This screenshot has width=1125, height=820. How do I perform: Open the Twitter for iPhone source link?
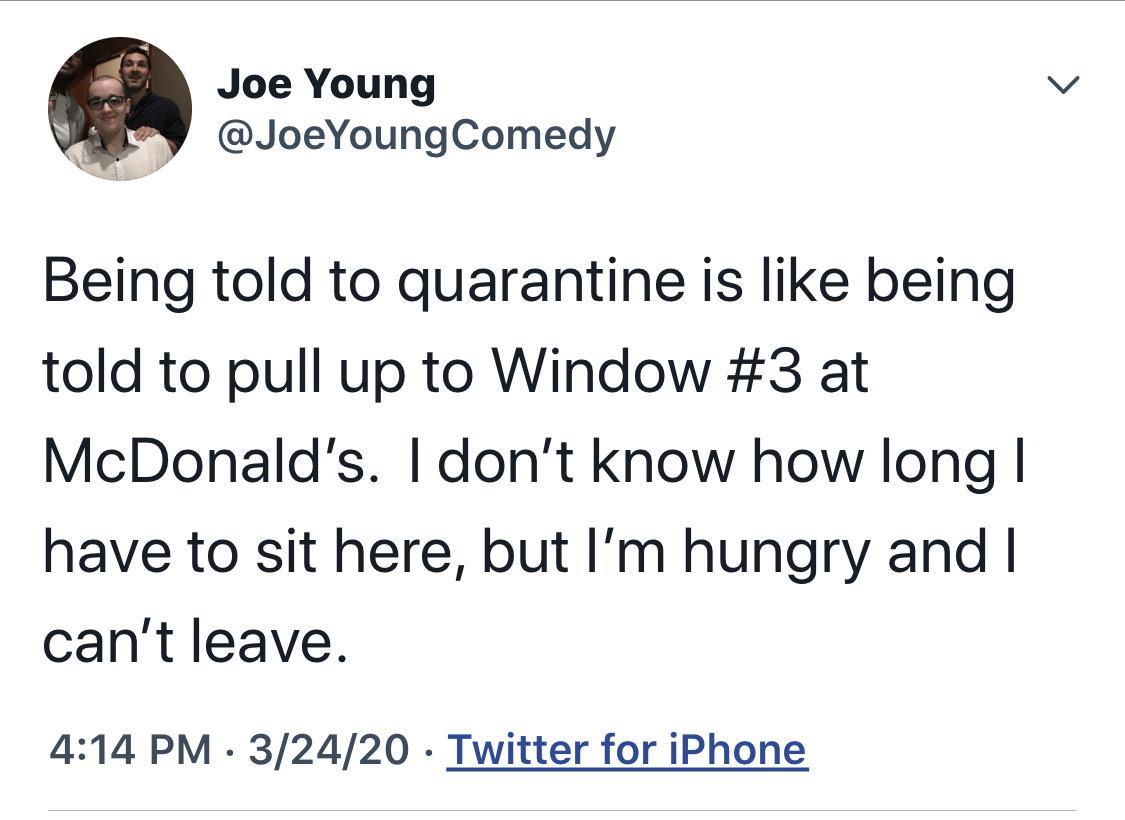(626, 749)
